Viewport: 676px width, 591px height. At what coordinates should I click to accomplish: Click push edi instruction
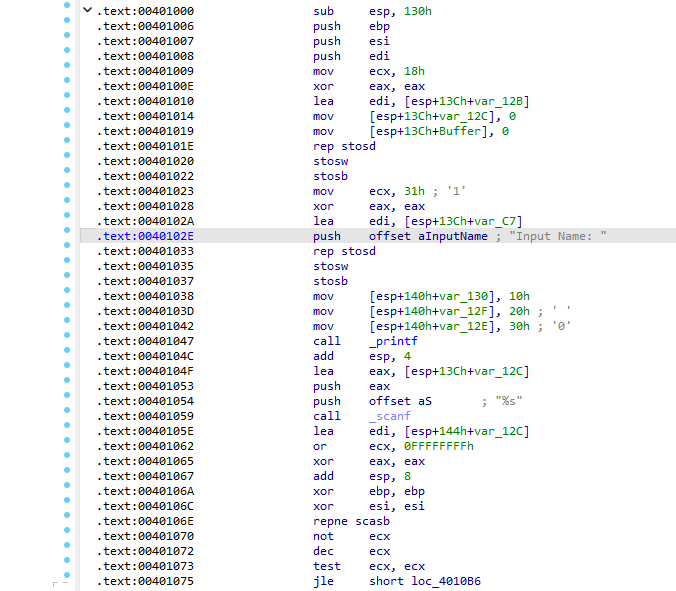(351, 56)
